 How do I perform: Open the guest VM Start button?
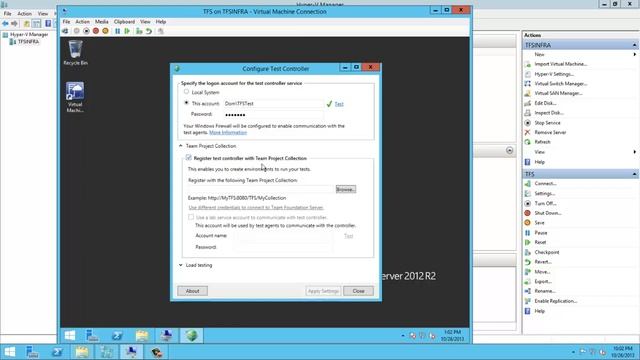click(x=70, y=336)
